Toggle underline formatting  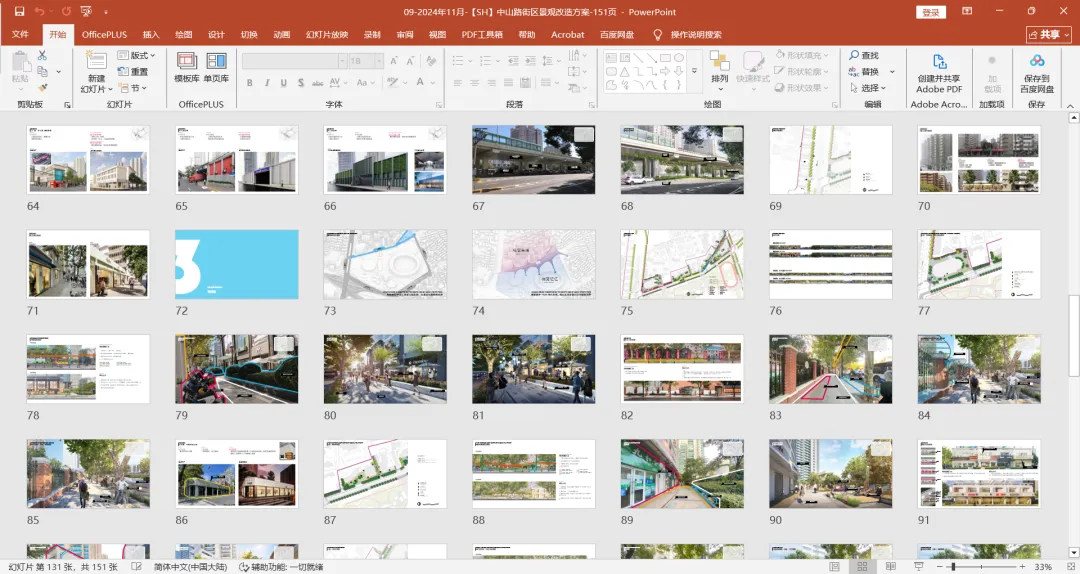[x=283, y=83]
